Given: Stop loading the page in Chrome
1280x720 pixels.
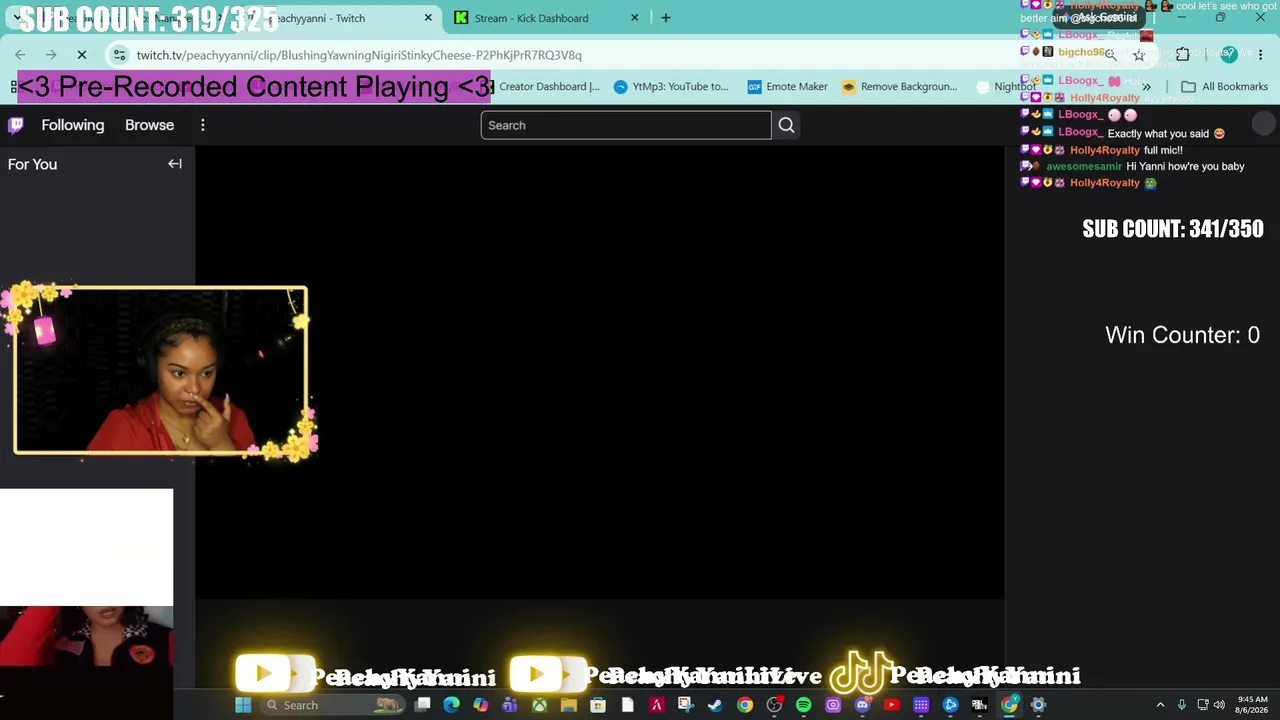Looking at the screenshot, I should [82, 55].
